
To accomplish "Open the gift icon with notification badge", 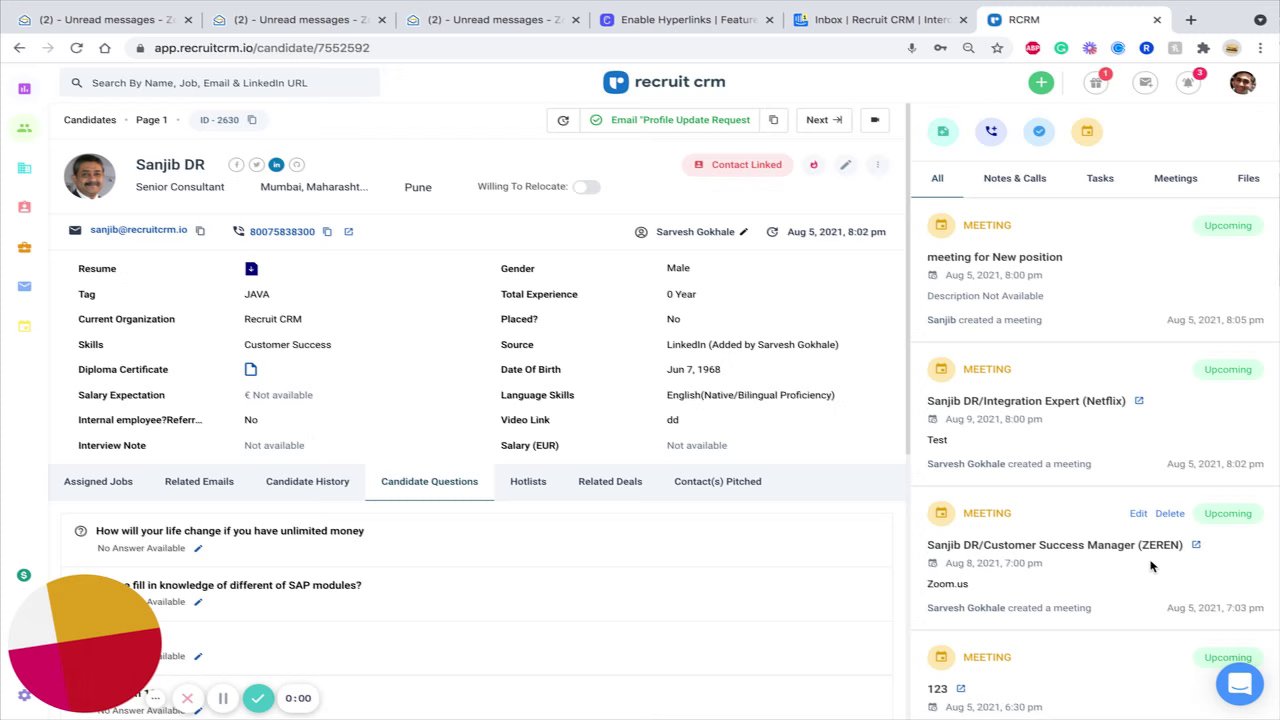I will click(x=1097, y=83).
